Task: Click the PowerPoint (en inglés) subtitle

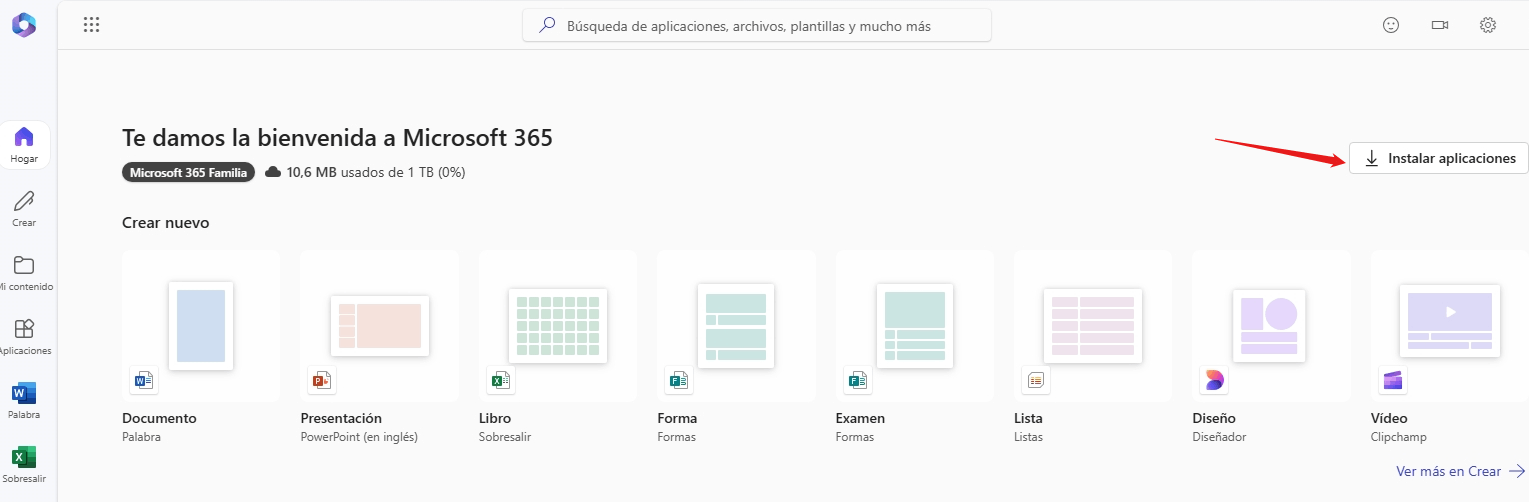Action: [359, 437]
